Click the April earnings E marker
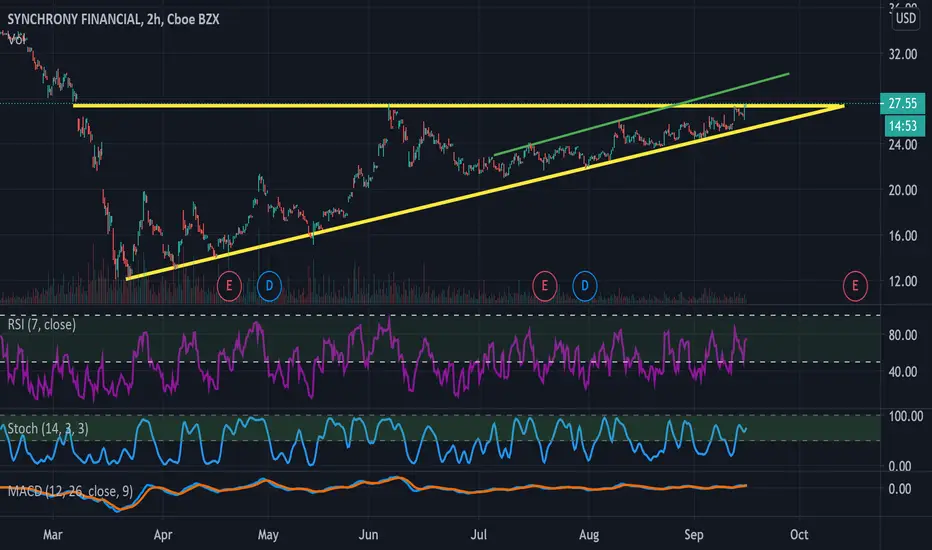 click(x=229, y=286)
